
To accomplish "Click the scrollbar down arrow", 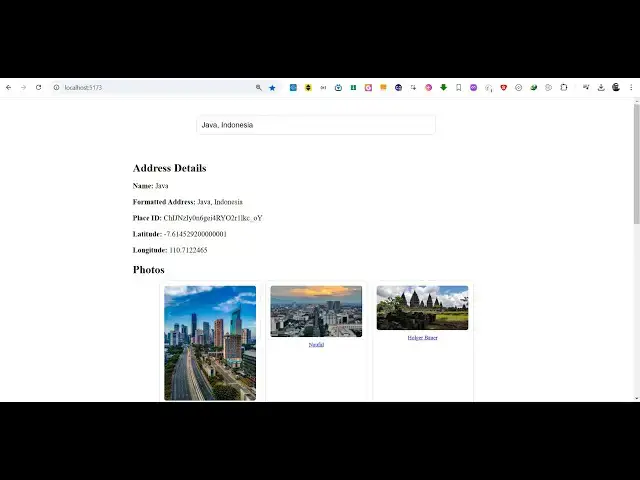I will click(x=636, y=398).
